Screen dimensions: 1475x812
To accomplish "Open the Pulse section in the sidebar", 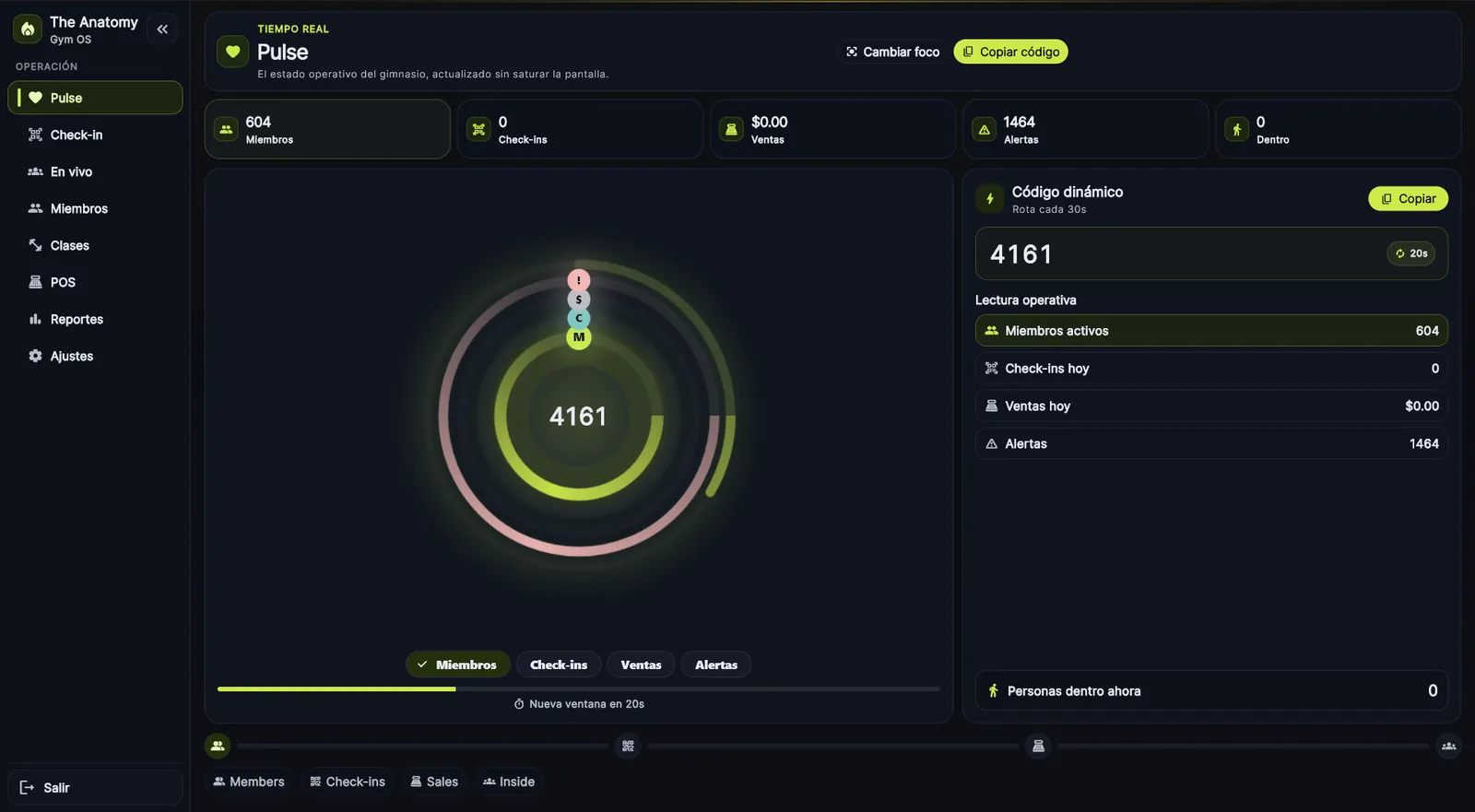I will [95, 98].
